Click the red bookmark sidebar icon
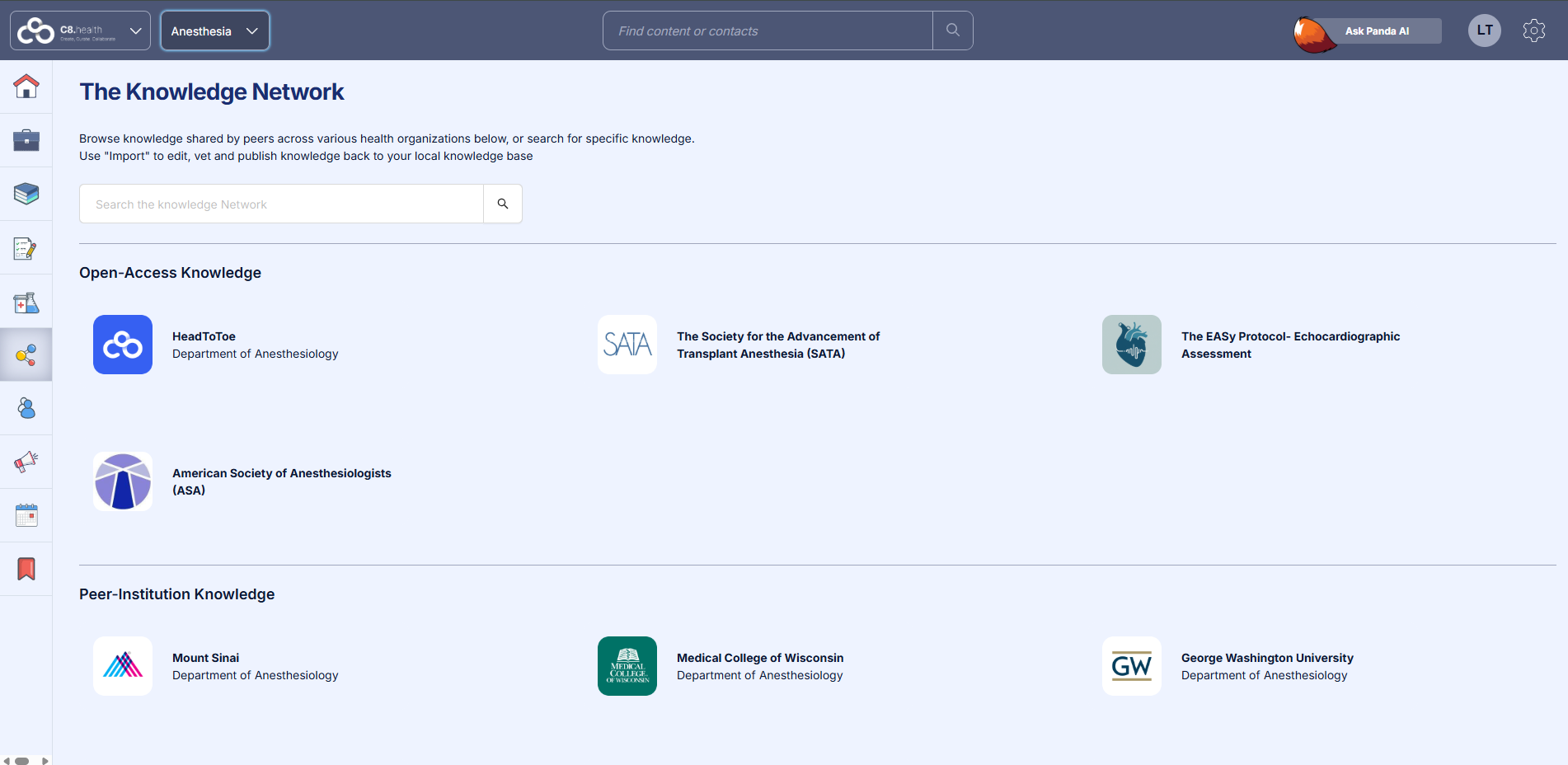 tap(26, 569)
